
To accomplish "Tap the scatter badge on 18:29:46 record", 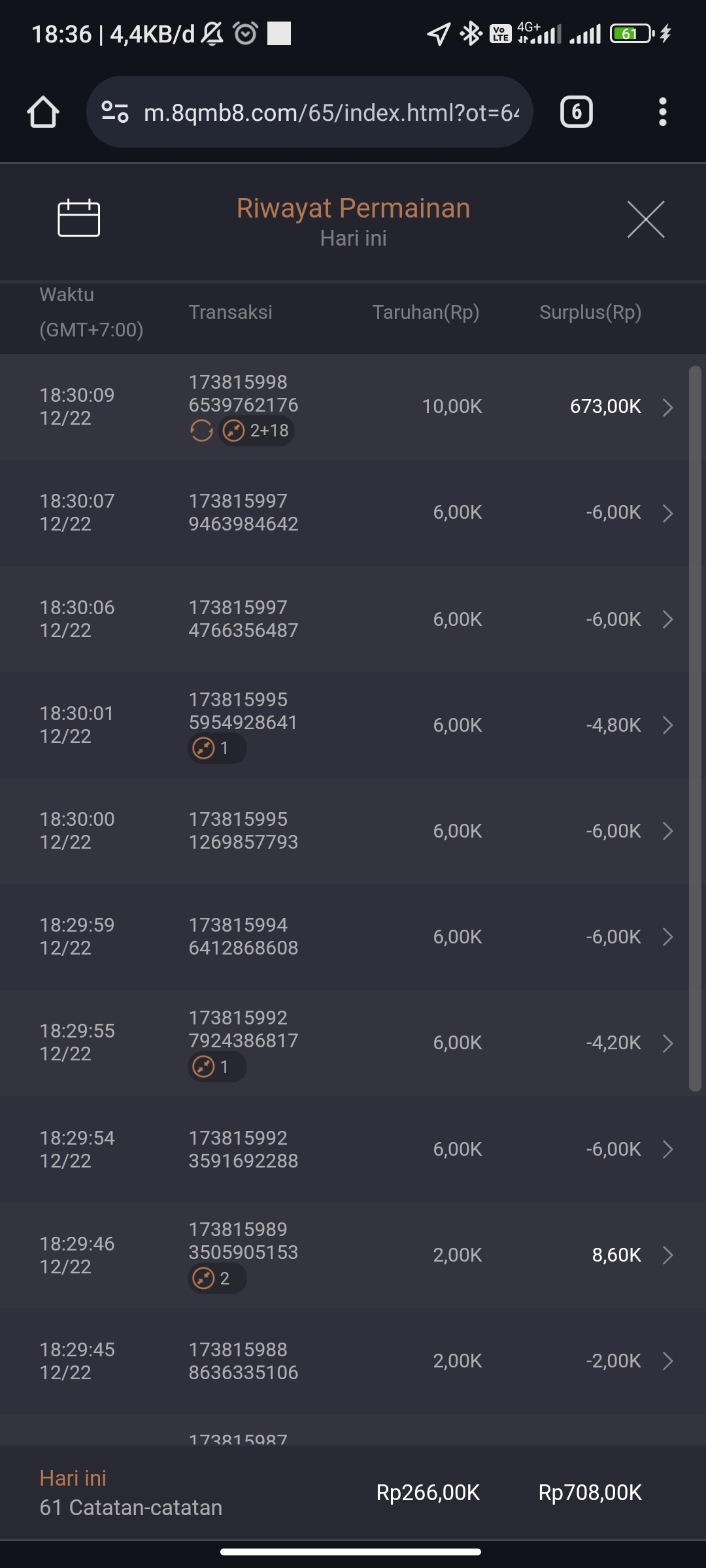I will (x=217, y=1278).
